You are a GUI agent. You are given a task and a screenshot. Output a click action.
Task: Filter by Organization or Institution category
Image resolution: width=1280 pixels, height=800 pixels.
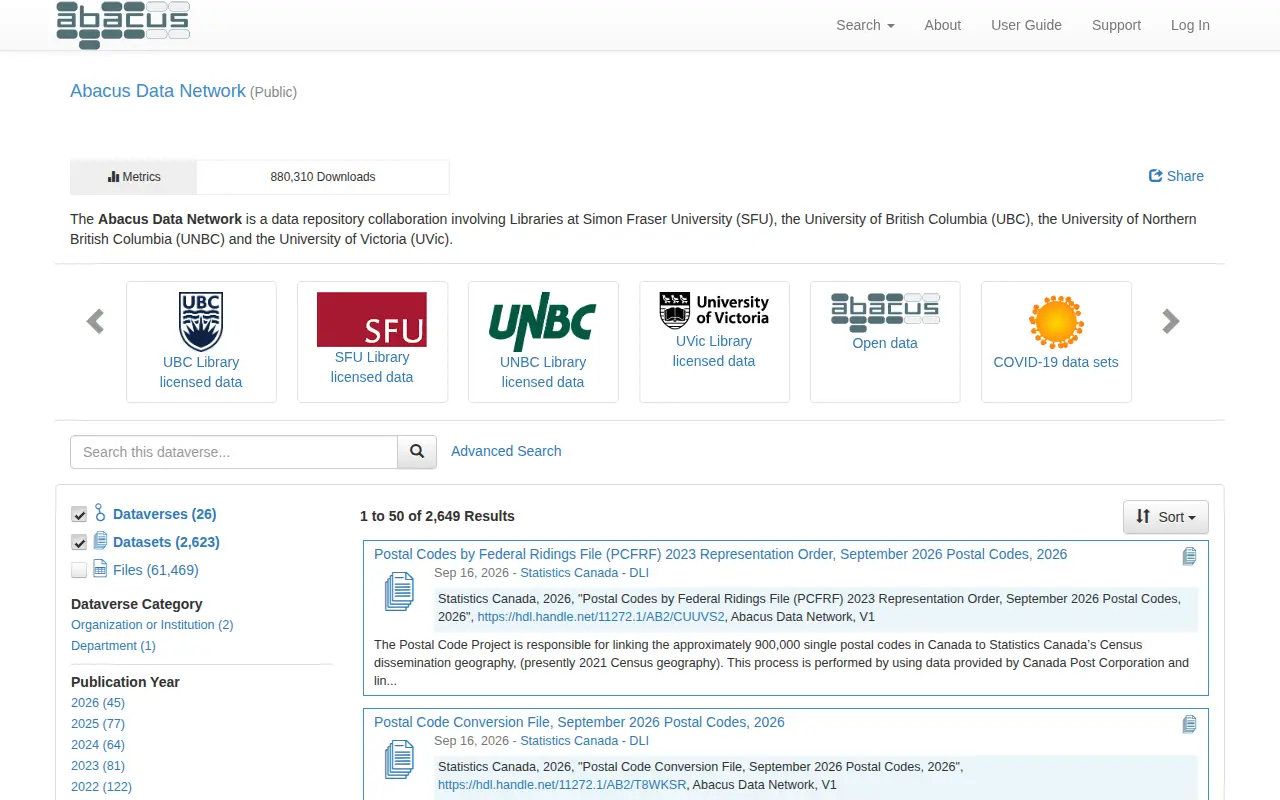[152, 625]
